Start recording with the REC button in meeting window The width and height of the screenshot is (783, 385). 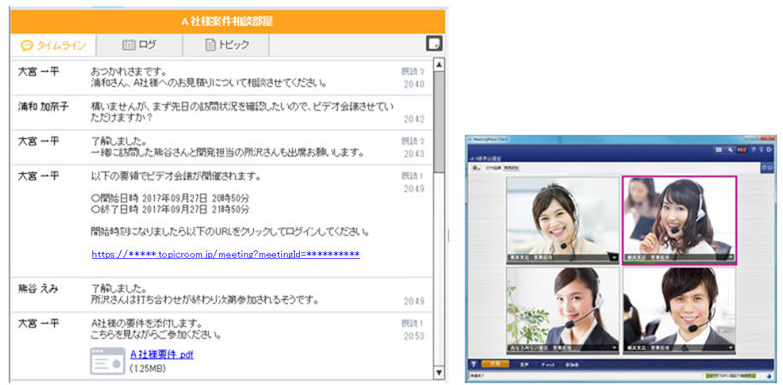tap(742, 150)
